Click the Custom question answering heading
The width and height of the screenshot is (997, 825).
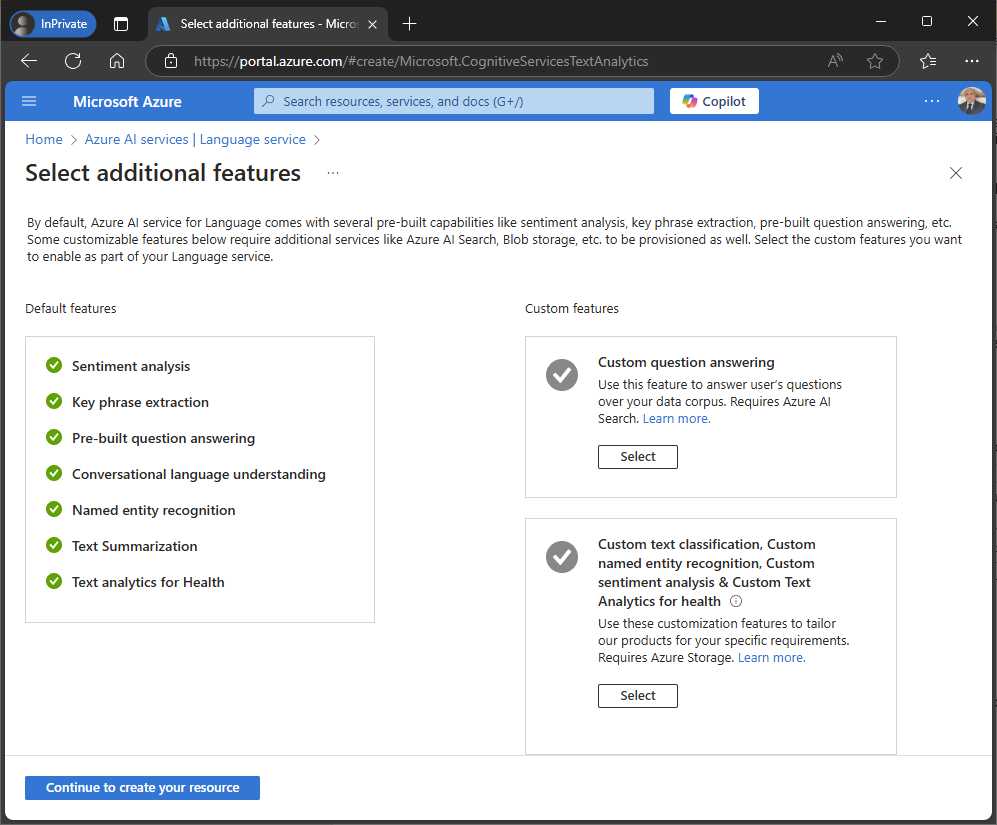(x=686, y=363)
